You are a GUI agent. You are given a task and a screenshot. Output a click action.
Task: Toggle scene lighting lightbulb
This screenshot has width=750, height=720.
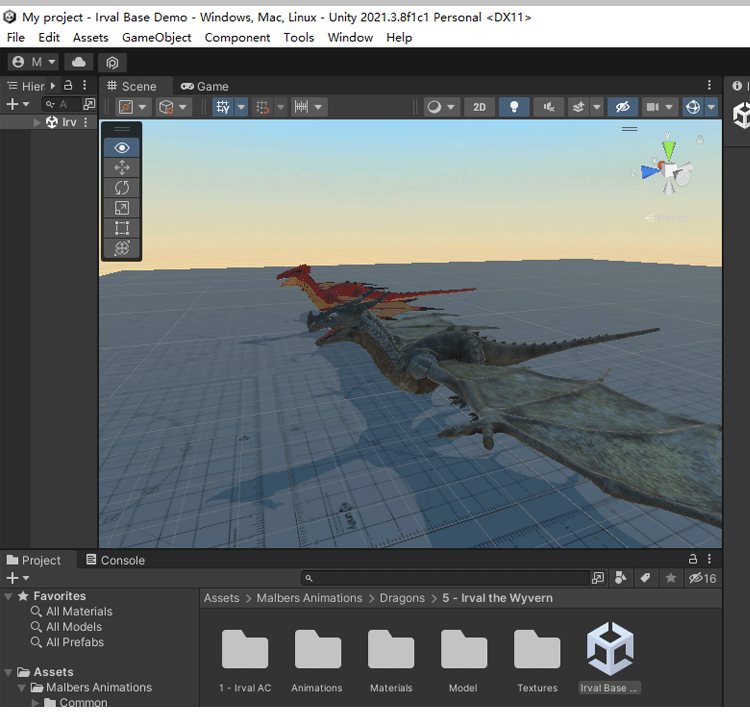(514, 107)
